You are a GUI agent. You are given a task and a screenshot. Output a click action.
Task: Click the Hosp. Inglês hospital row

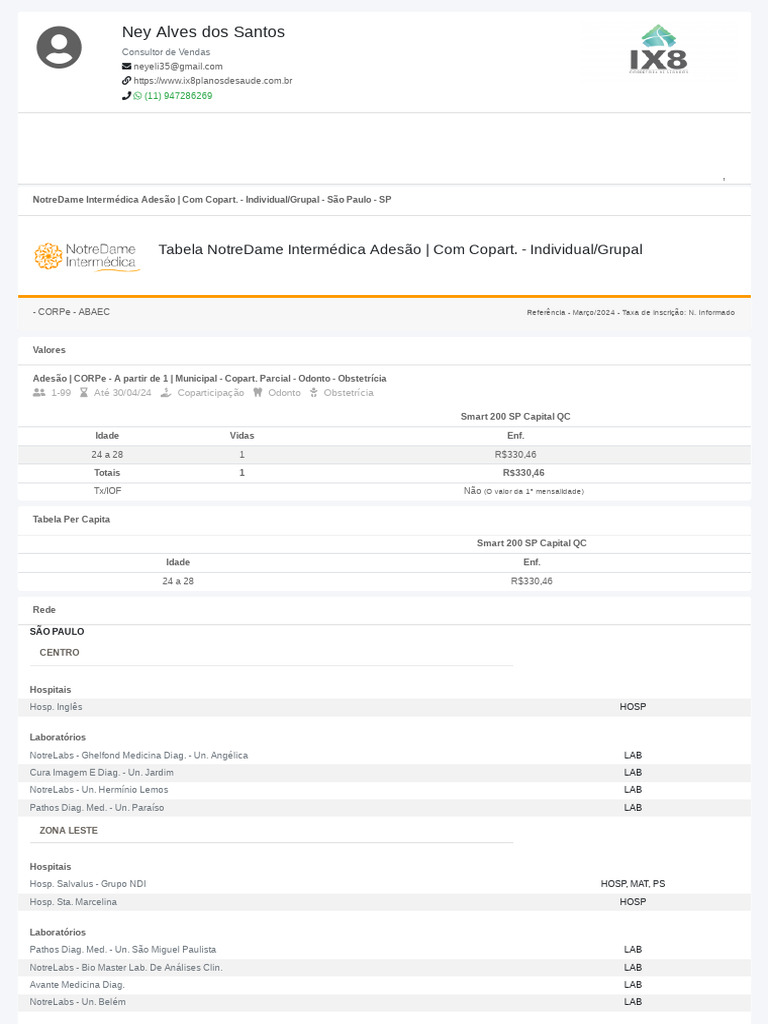coord(56,707)
